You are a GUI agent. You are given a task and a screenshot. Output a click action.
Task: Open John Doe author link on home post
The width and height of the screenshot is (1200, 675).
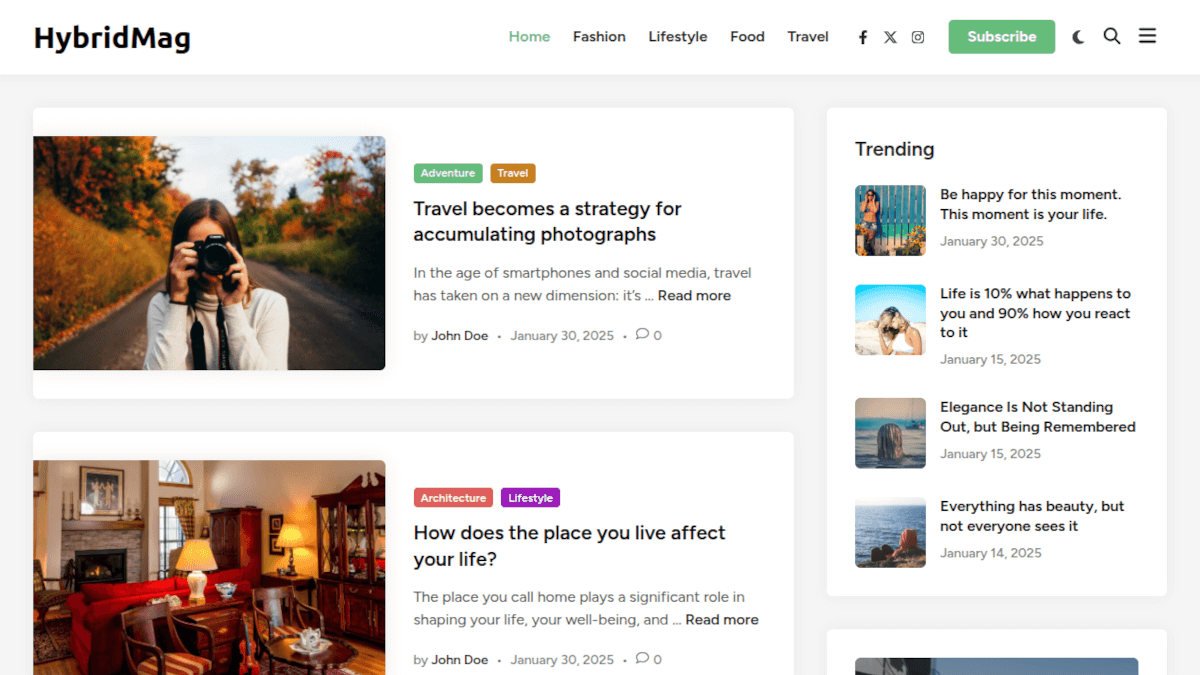point(460,660)
